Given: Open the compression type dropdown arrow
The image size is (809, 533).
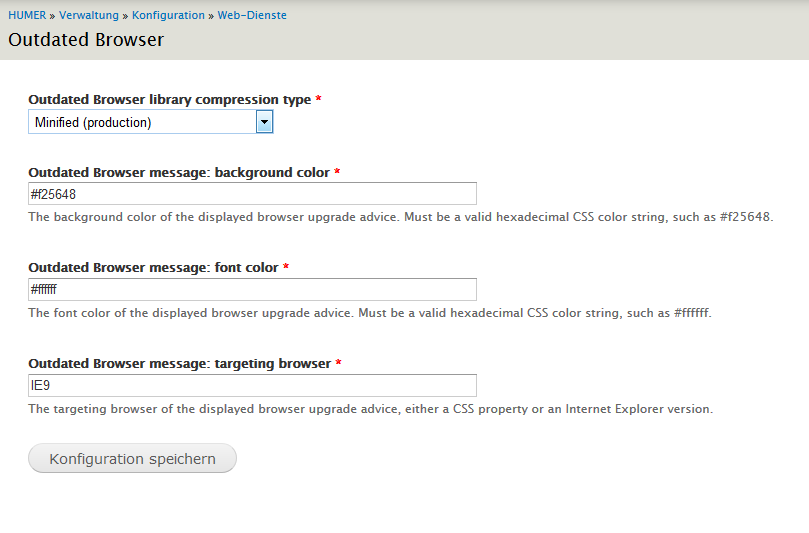Looking at the screenshot, I should point(264,123).
